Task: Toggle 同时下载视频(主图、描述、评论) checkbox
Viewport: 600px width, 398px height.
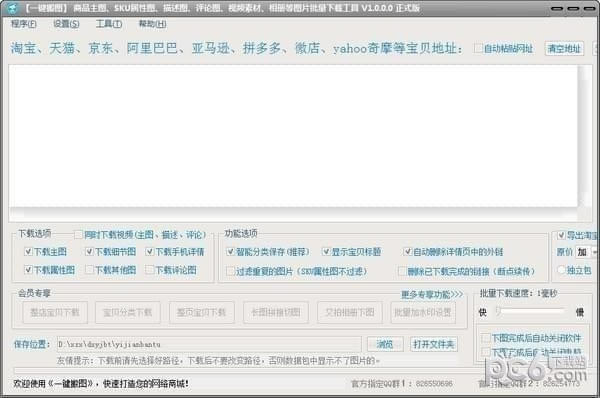Action: click(x=78, y=235)
